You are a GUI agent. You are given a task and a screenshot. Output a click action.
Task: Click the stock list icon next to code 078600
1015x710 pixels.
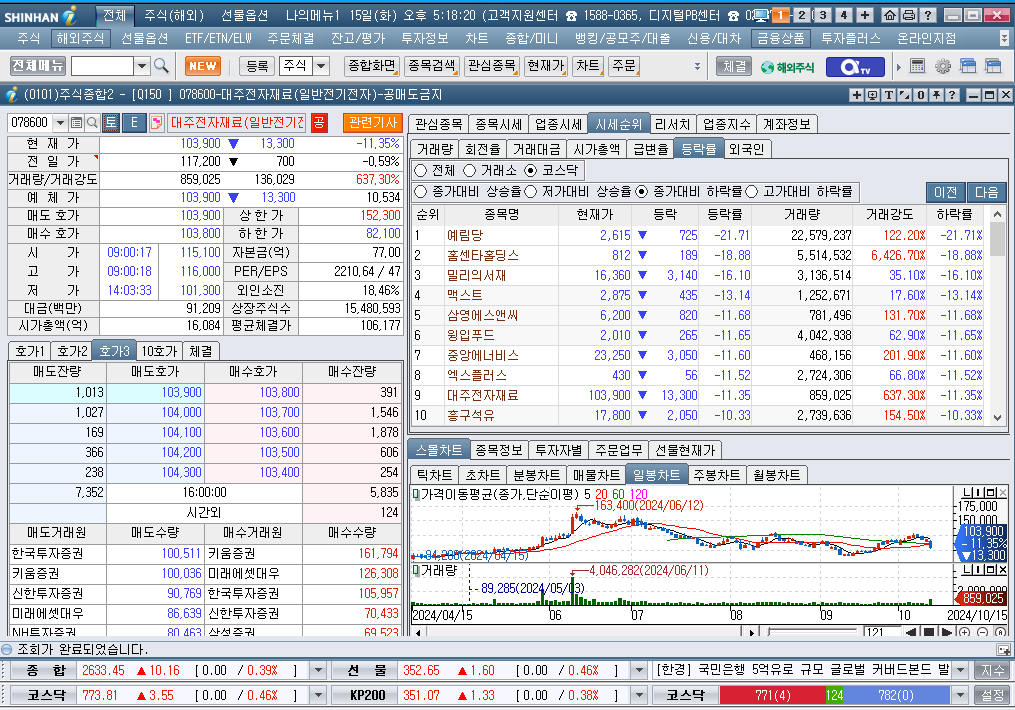76,122
